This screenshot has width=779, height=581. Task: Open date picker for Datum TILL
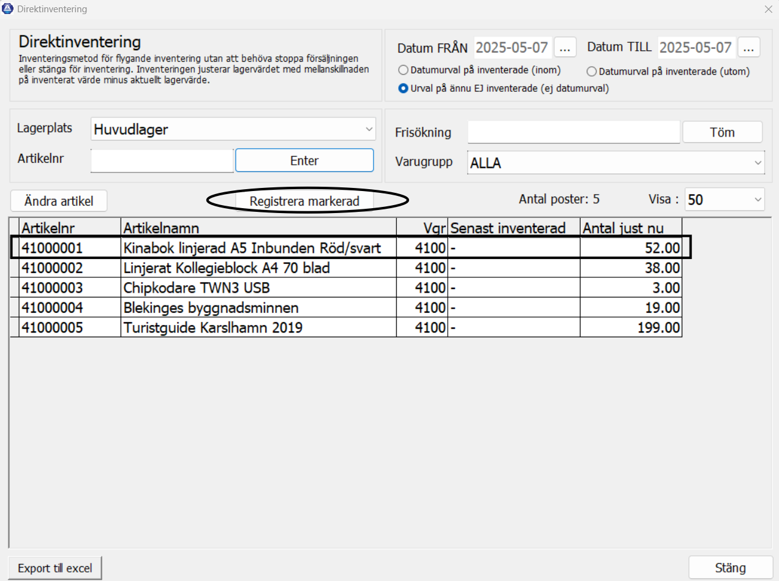[749, 48]
